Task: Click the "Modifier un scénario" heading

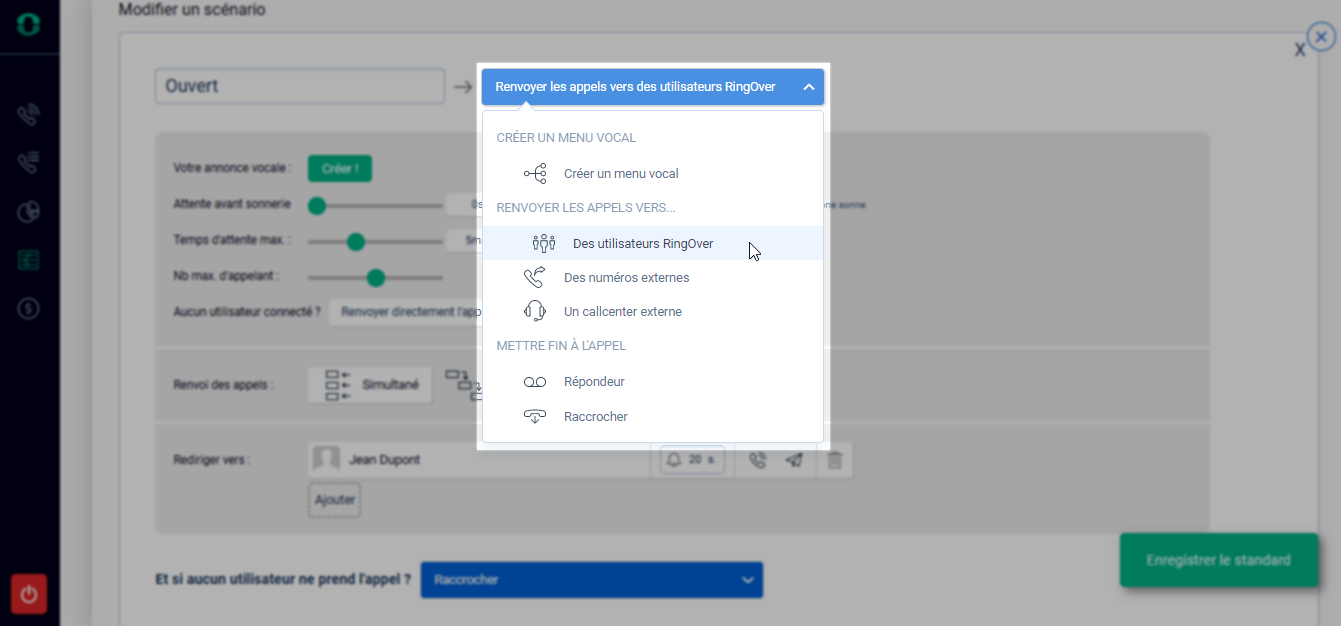Action: coord(192,10)
